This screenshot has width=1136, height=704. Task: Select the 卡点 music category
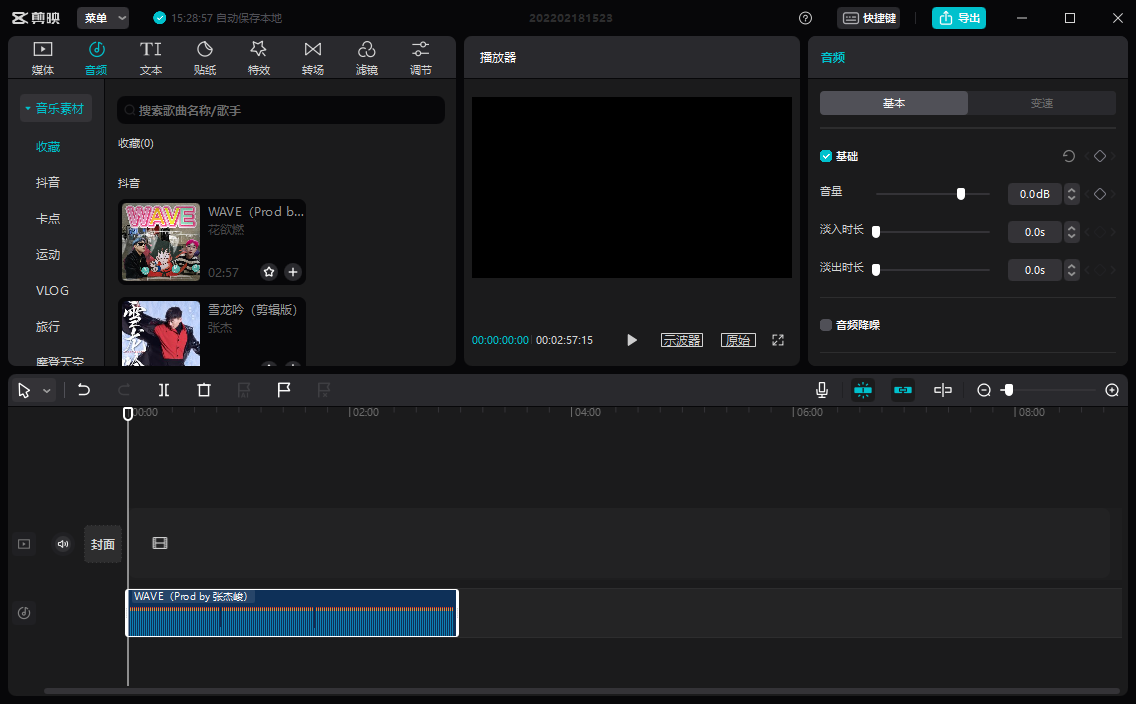point(48,219)
